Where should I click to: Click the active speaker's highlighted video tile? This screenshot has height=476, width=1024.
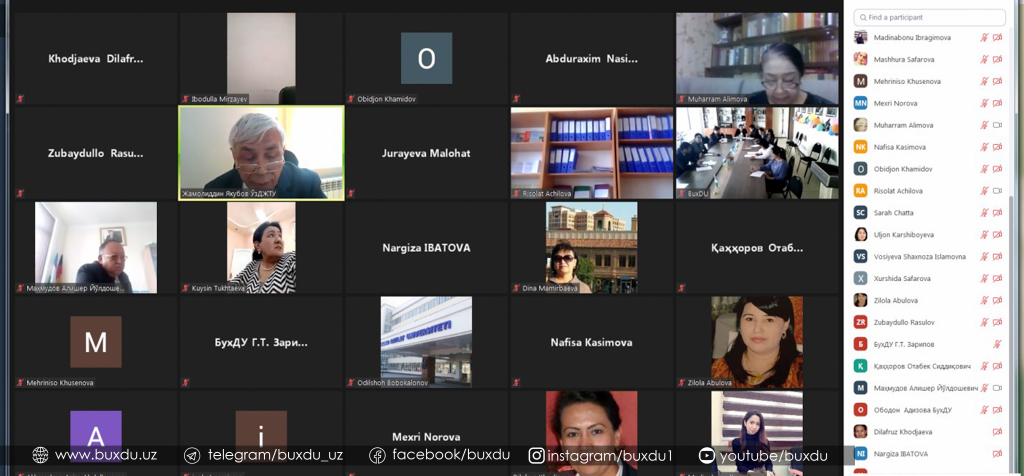tap(261, 152)
